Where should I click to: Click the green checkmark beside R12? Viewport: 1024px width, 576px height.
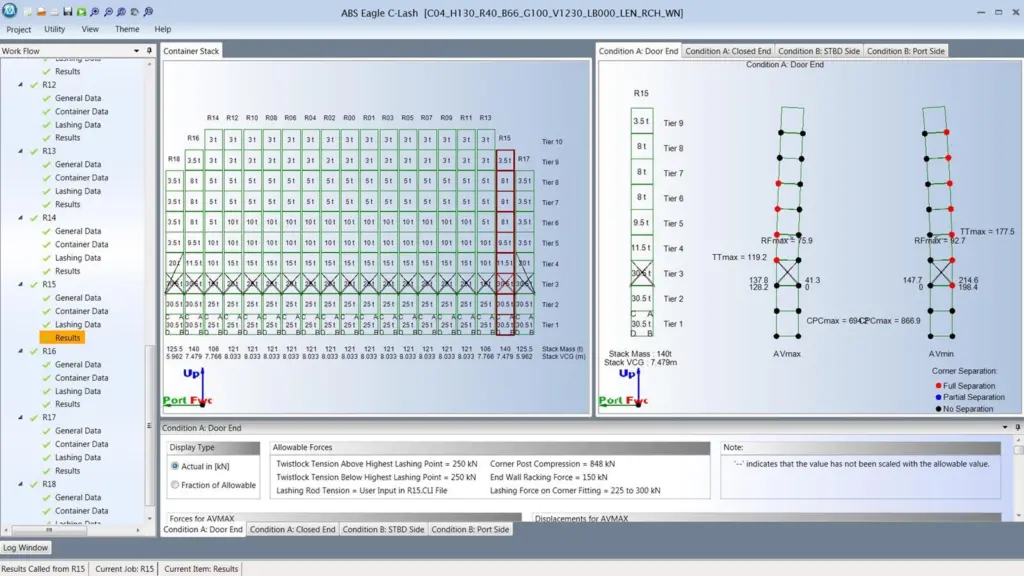pyautogui.click(x=34, y=85)
